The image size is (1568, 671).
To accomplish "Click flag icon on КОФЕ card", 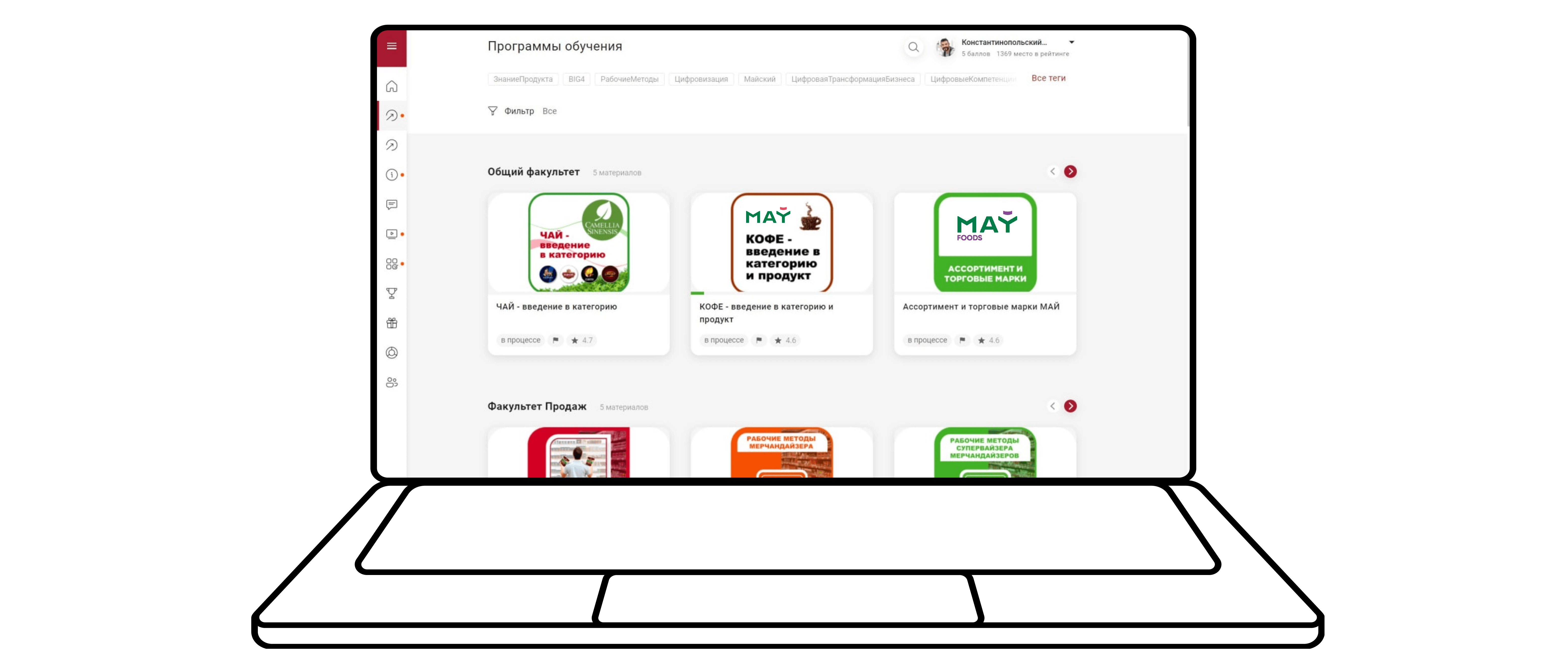I will [758, 340].
